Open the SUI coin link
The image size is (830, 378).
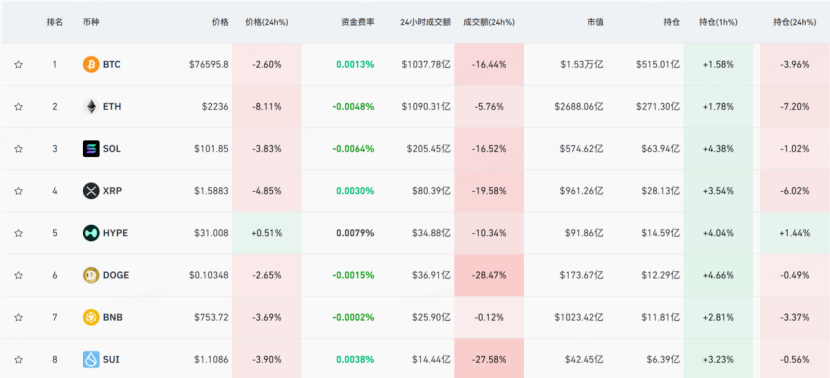(111, 359)
